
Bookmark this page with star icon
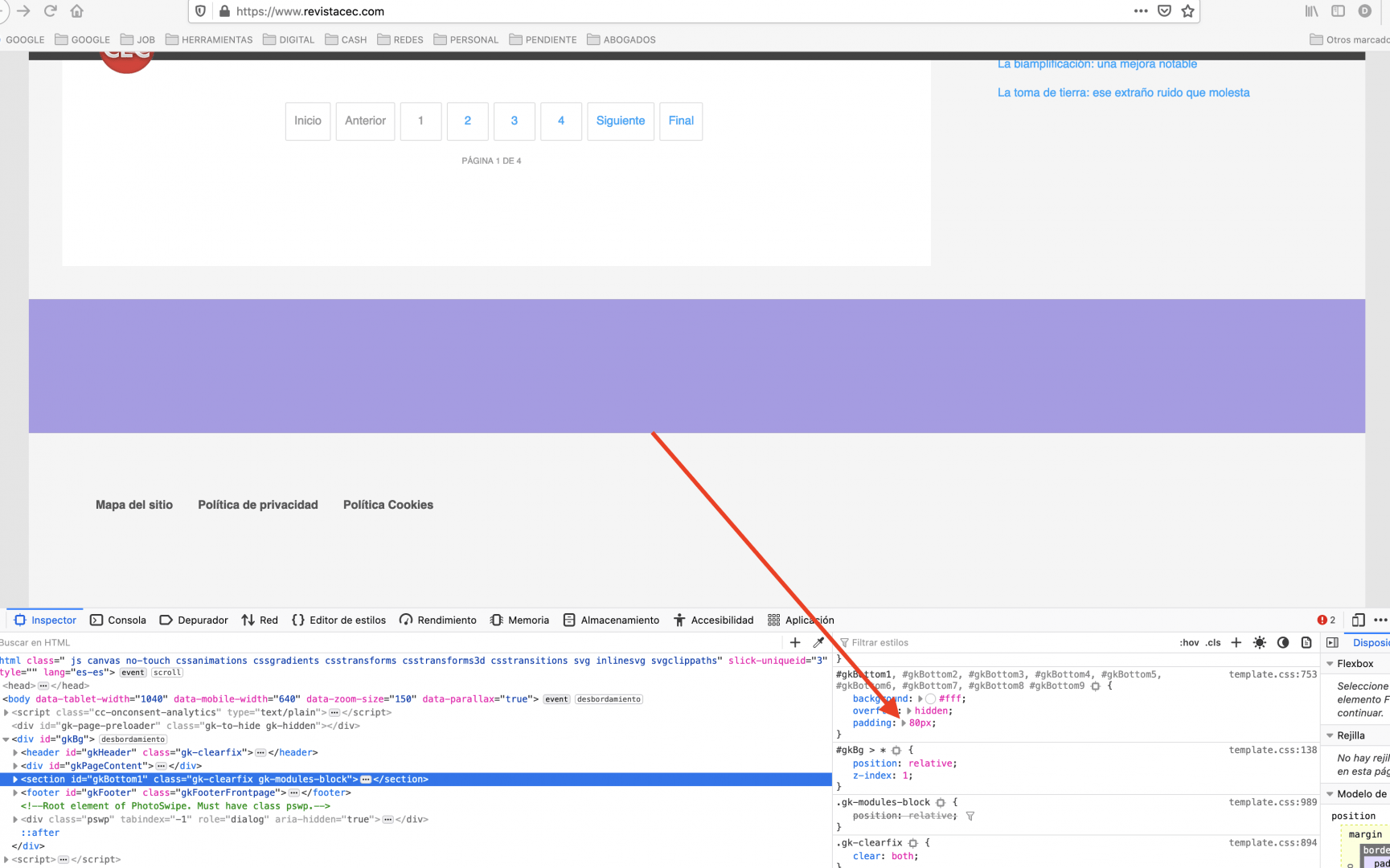pyautogui.click(x=1187, y=11)
